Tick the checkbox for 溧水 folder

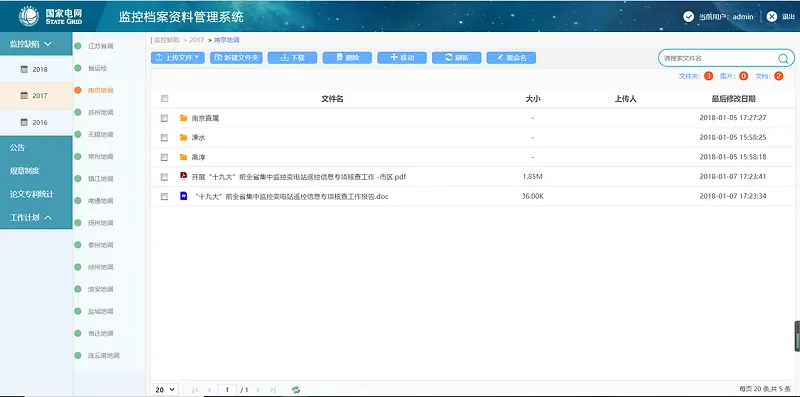[164, 138]
